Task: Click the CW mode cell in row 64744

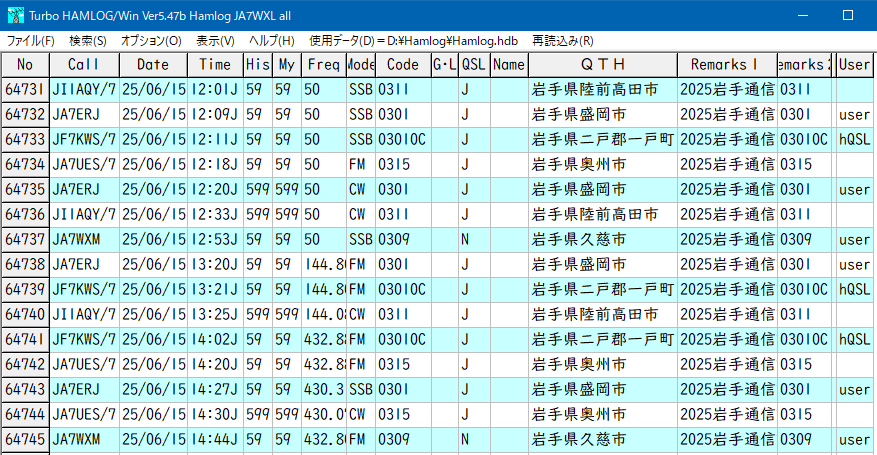Action: pos(357,415)
